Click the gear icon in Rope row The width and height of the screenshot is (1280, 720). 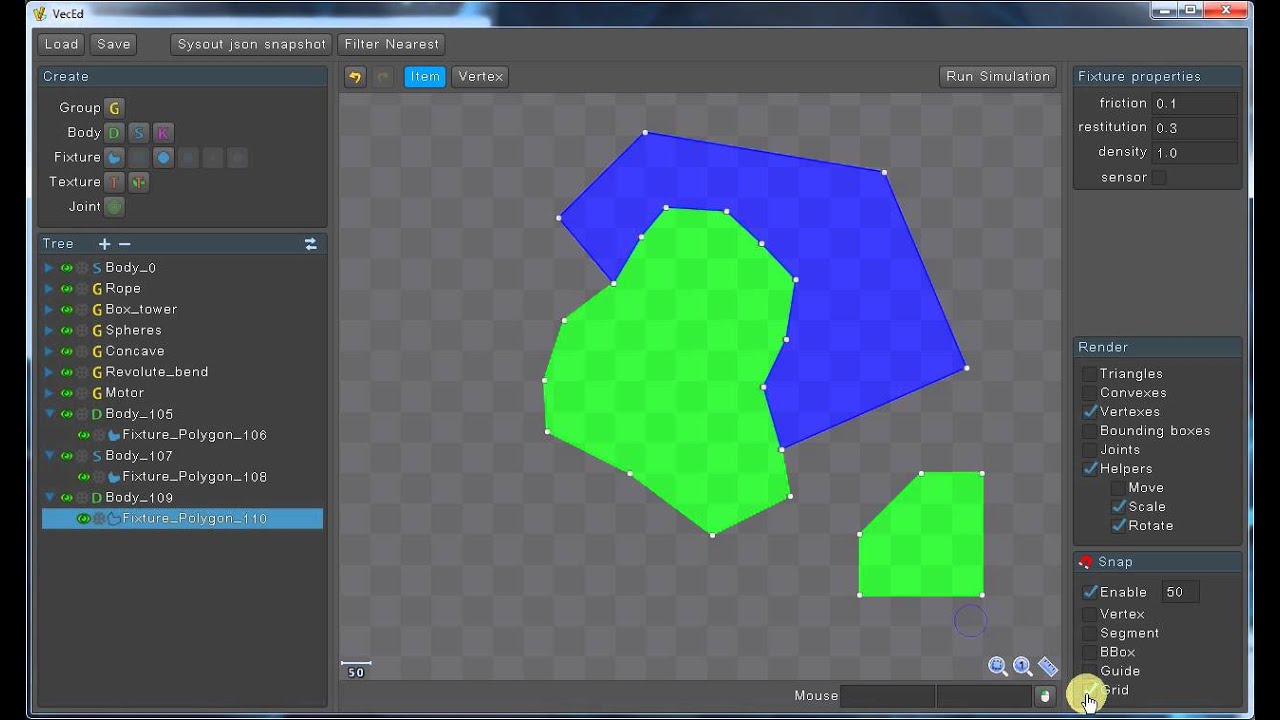click(x=82, y=289)
